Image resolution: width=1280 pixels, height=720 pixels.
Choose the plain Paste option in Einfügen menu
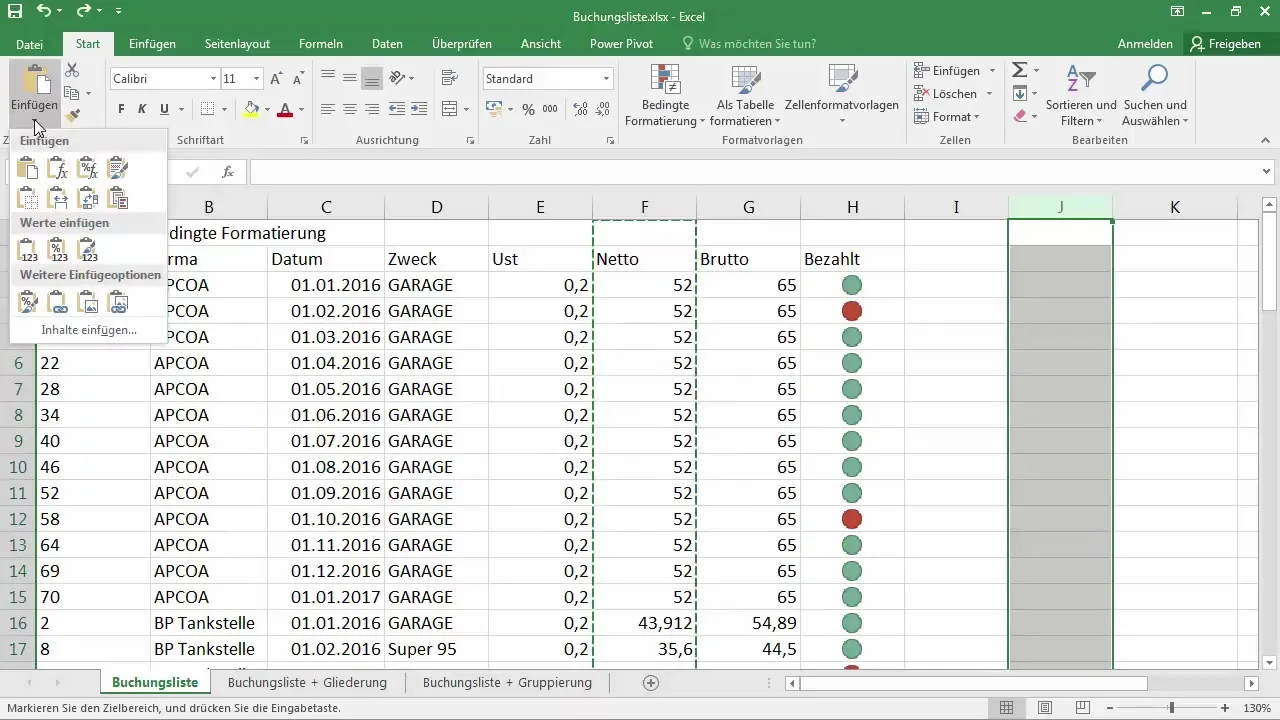pyautogui.click(x=29, y=169)
